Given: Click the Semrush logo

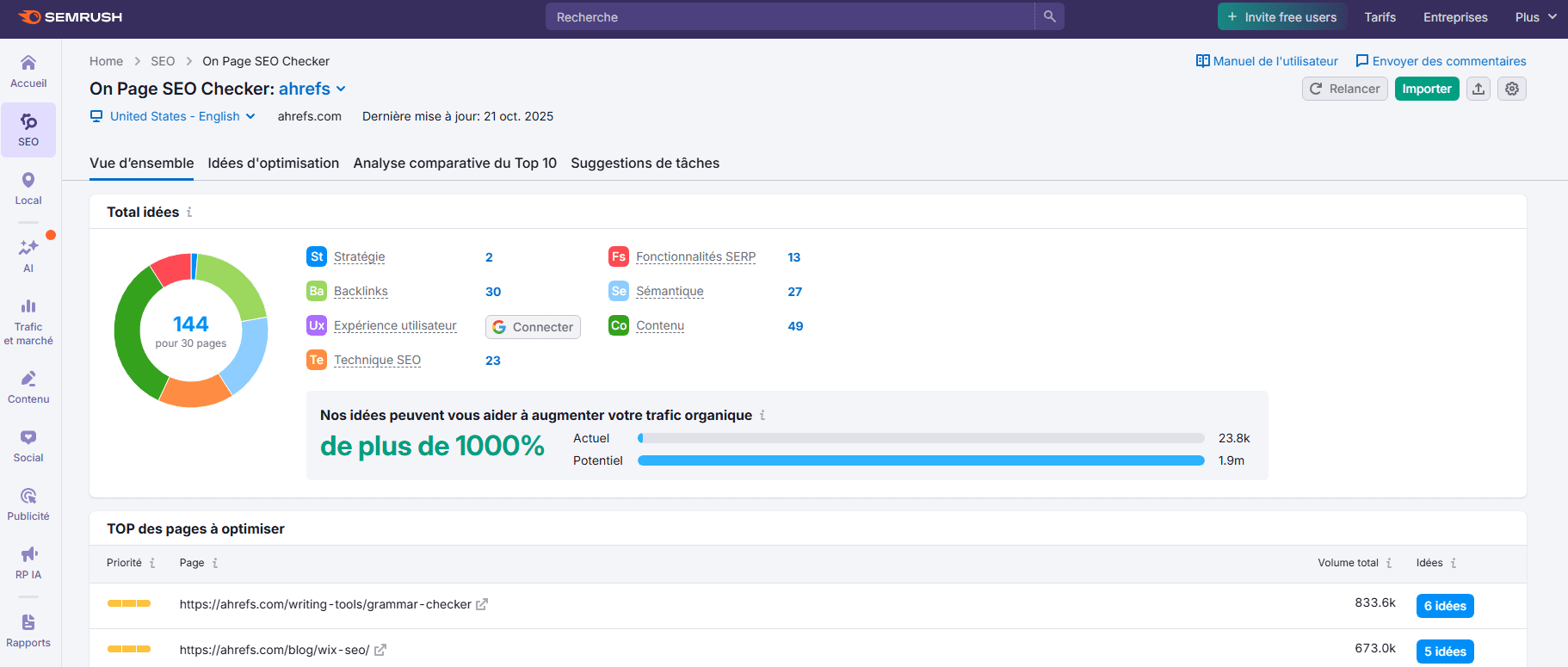Looking at the screenshot, I should click(x=70, y=17).
